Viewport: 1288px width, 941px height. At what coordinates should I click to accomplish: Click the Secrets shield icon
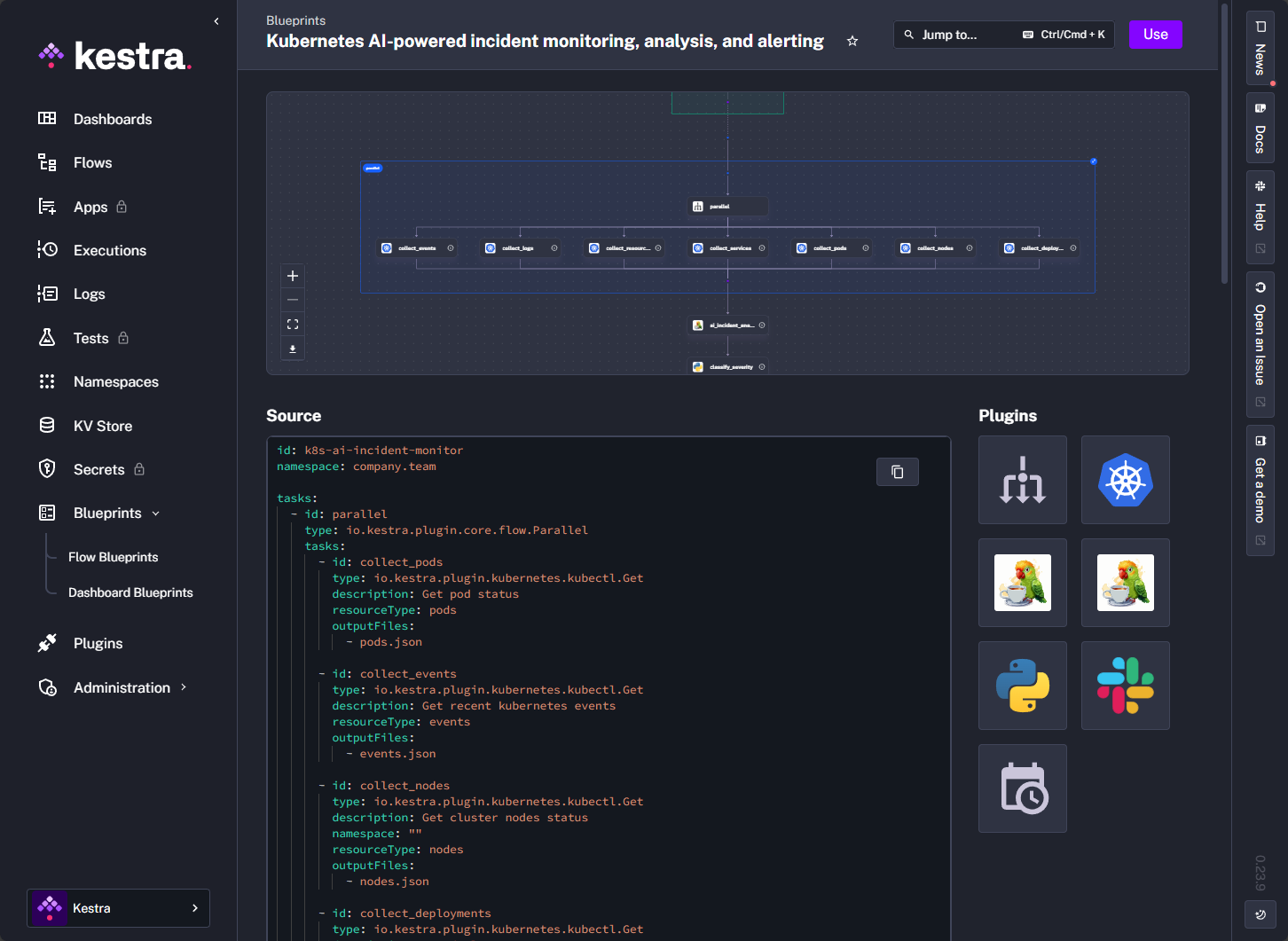(x=47, y=469)
